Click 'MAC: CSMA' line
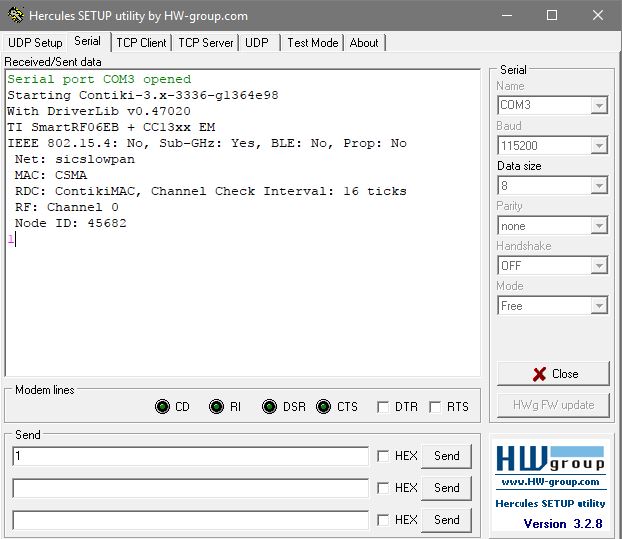 pyautogui.click(x=51, y=175)
